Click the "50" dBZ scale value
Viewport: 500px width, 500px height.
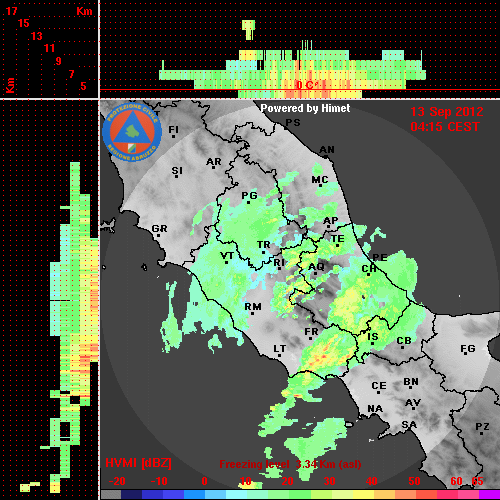click(414, 481)
